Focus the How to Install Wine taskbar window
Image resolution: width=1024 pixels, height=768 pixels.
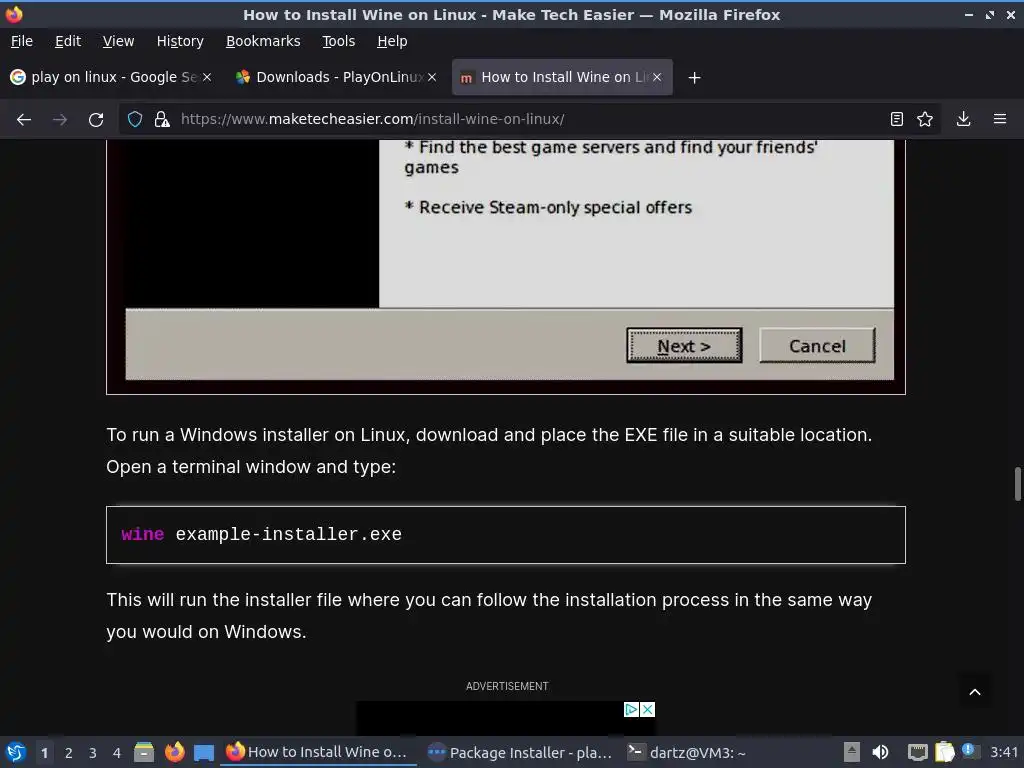pyautogui.click(x=318, y=752)
